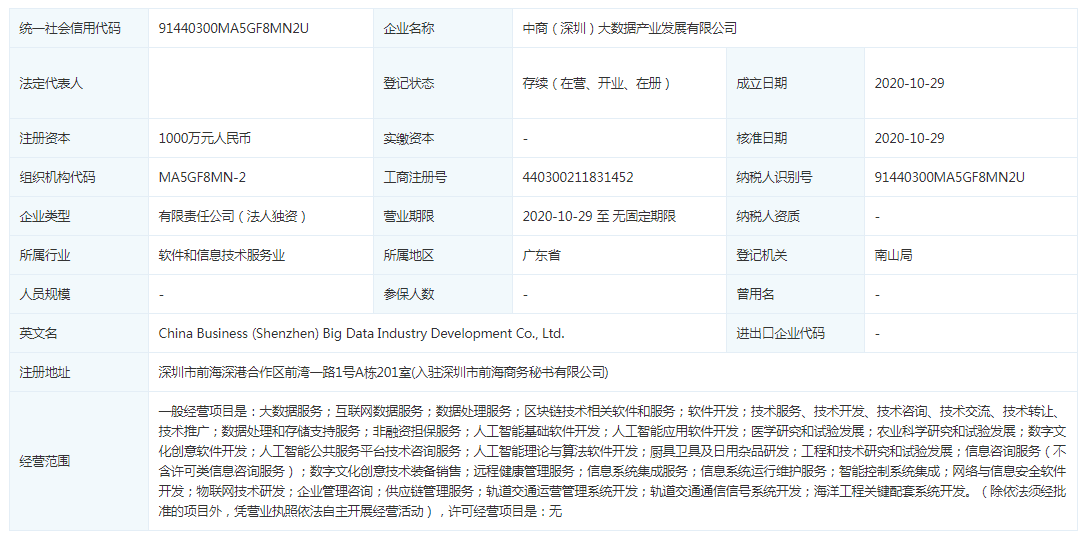1091x547 pixels.
Task: Click the 英文名 label
Action: pyautogui.click(x=38, y=333)
